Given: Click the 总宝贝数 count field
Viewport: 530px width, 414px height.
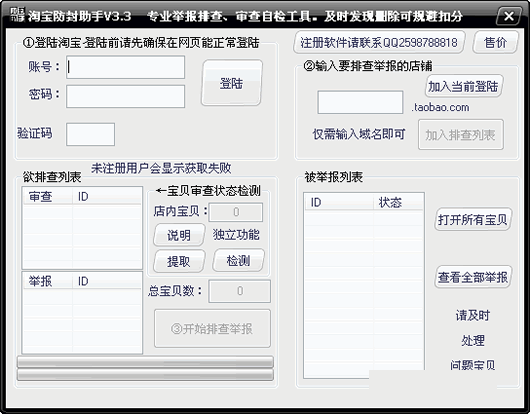Looking at the screenshot, I should [x=240, y=291].
